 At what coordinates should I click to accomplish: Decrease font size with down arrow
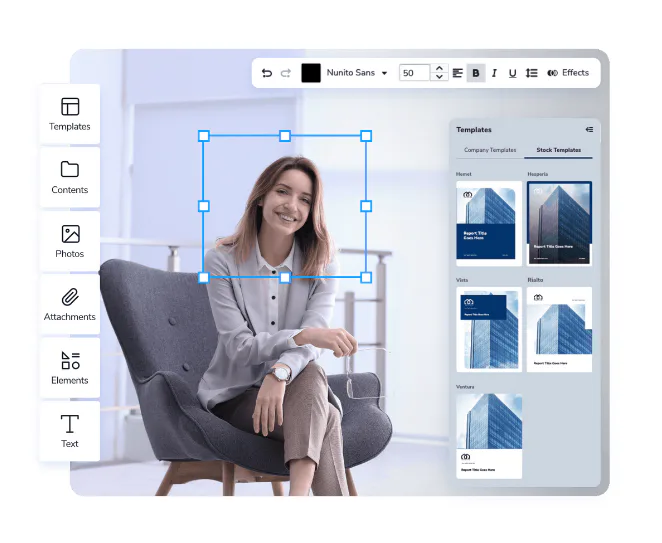coord(439,77)
